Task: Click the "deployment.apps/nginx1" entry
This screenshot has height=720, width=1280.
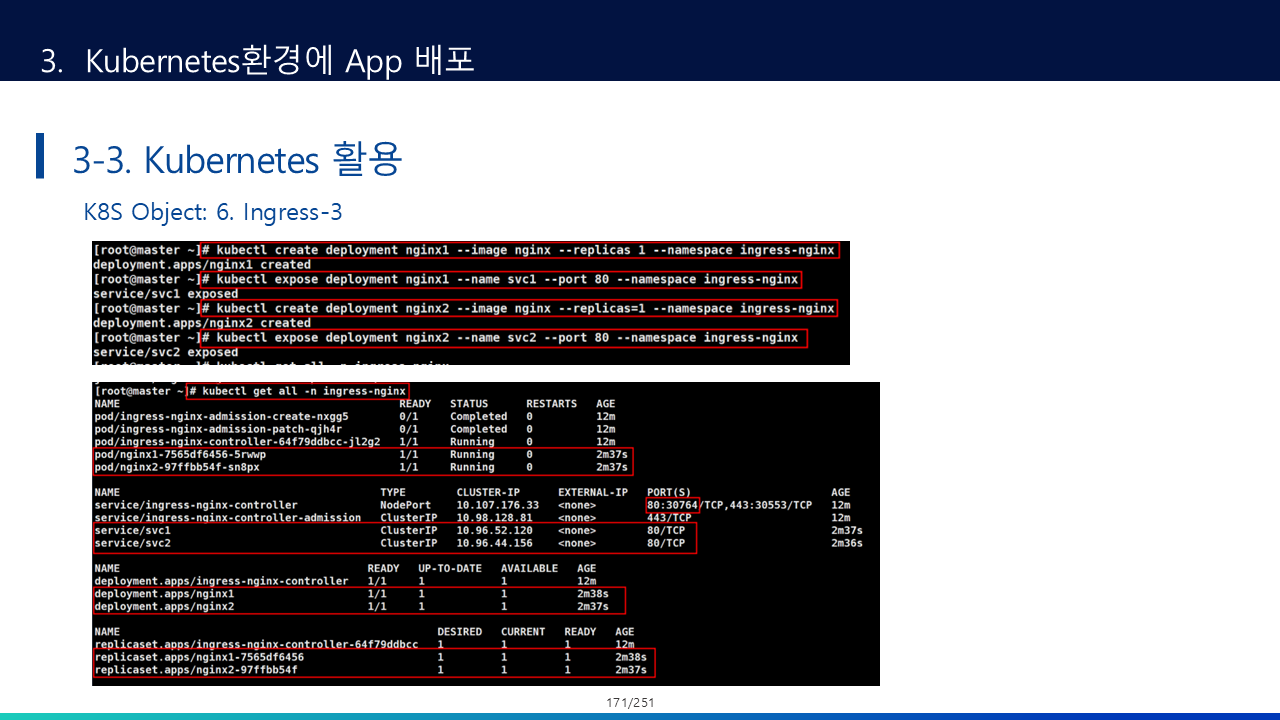Action: point(164,593)
